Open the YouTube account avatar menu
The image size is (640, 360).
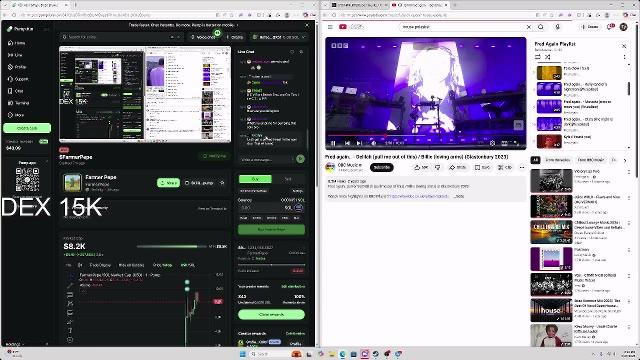pos(623,27)
